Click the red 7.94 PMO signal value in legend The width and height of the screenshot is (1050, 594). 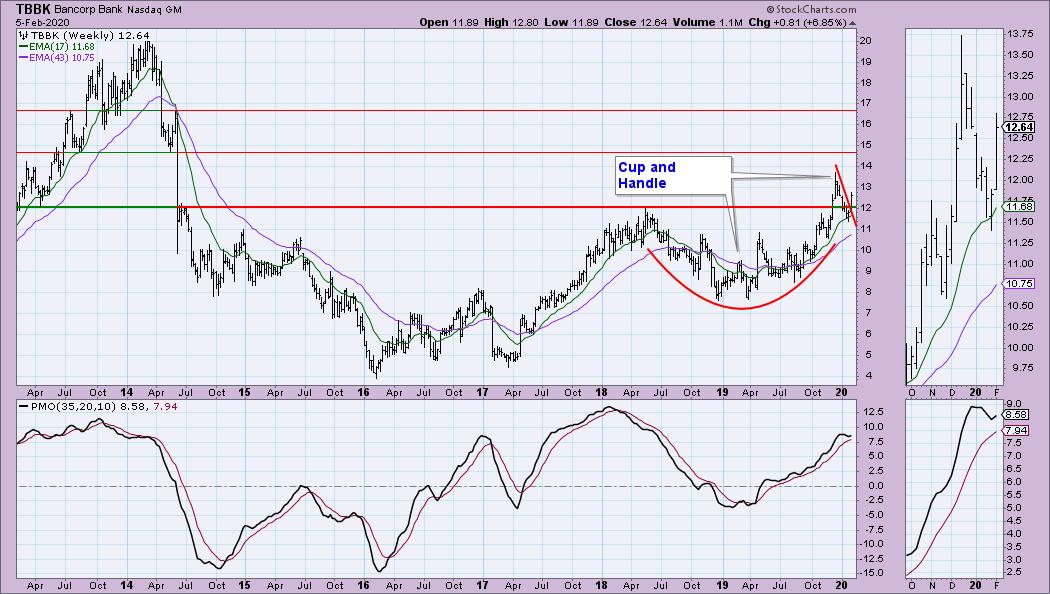coord(165,406)
